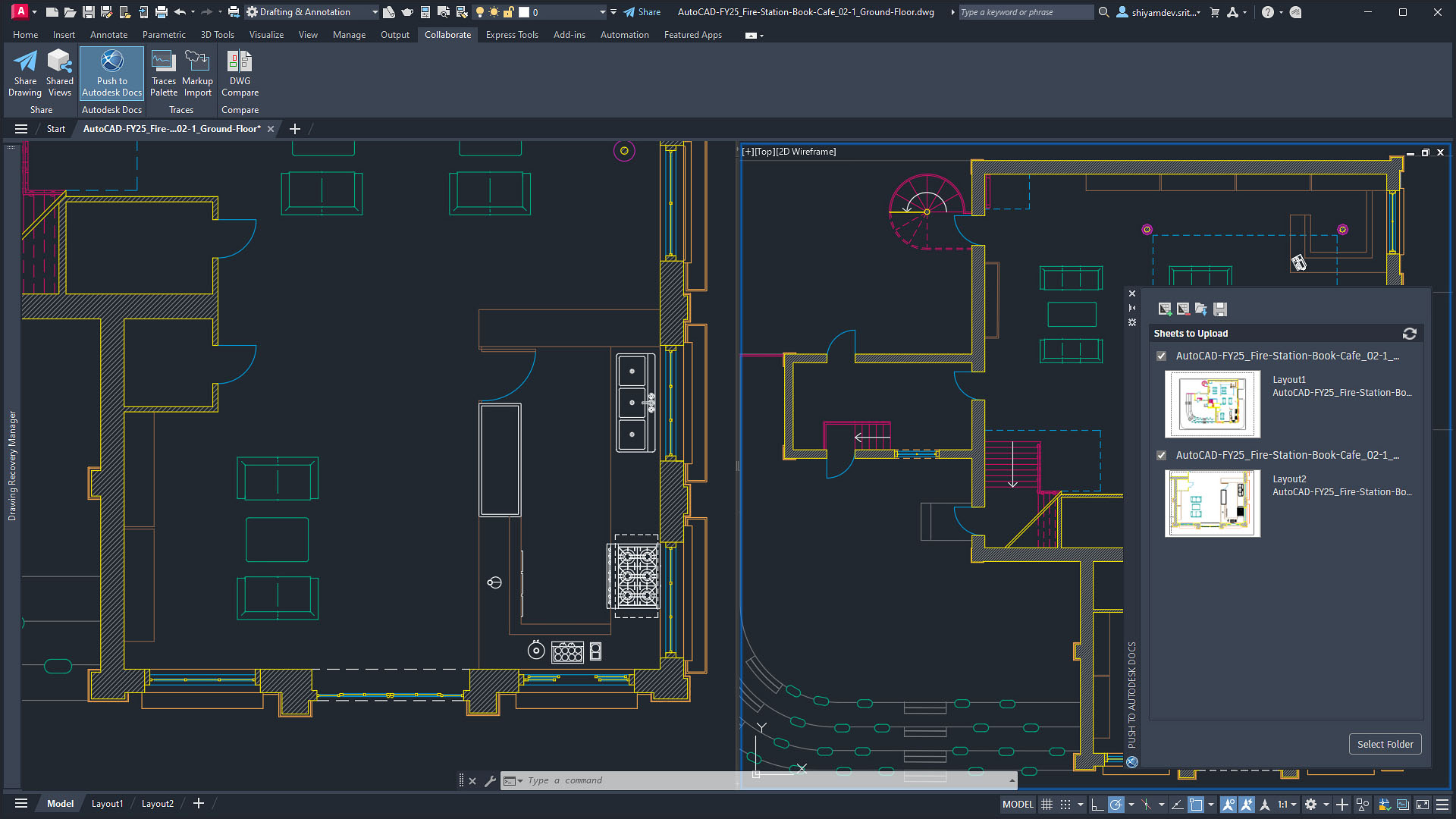
Task: Save the Sheets to Upload selection set
Action: 1220,309
